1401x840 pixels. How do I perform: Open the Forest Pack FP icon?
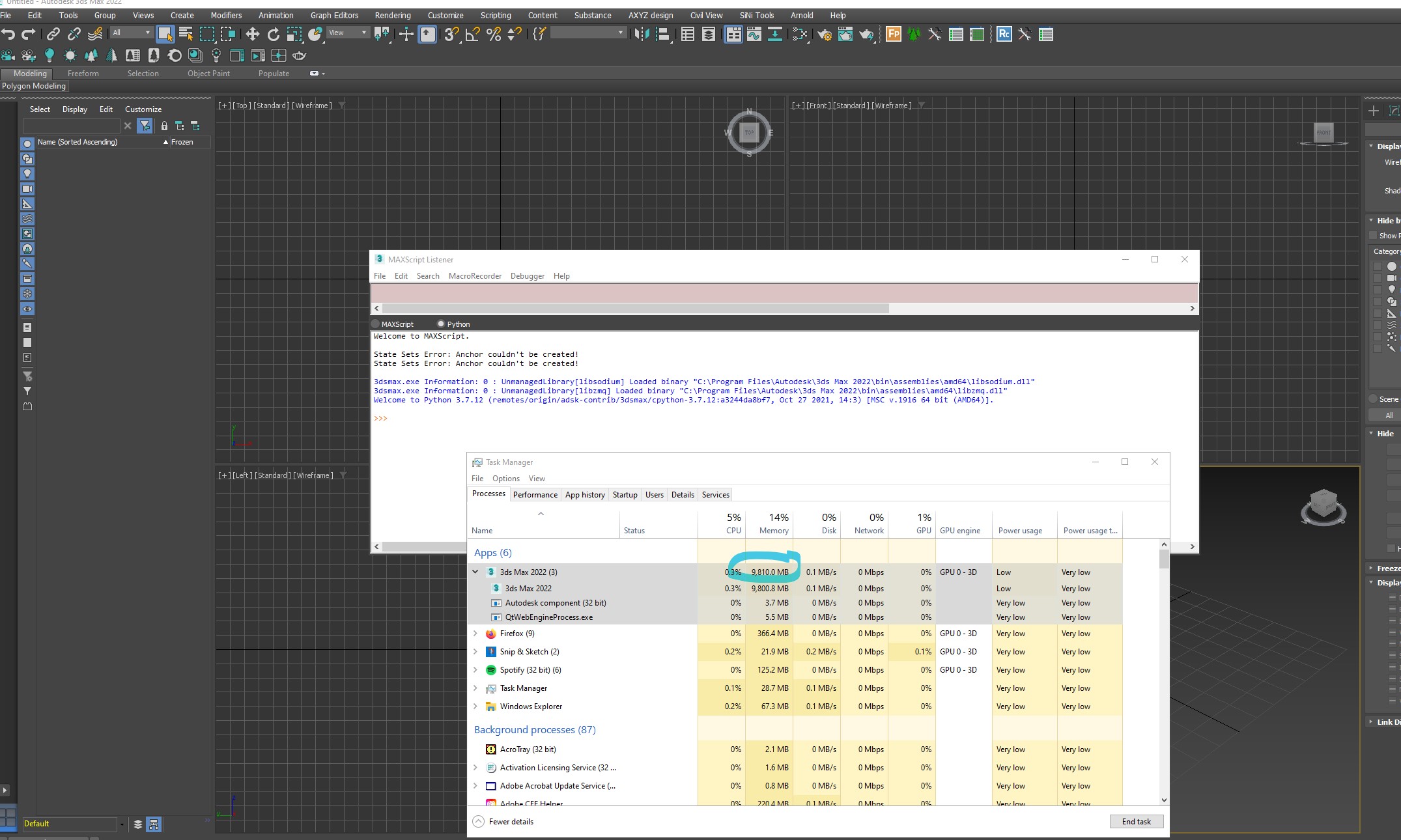pyautogui.click(x=894, y=35)
